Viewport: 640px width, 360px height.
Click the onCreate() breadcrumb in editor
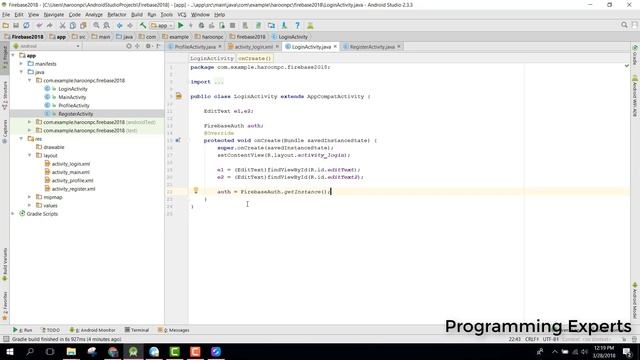click(254, 58)
